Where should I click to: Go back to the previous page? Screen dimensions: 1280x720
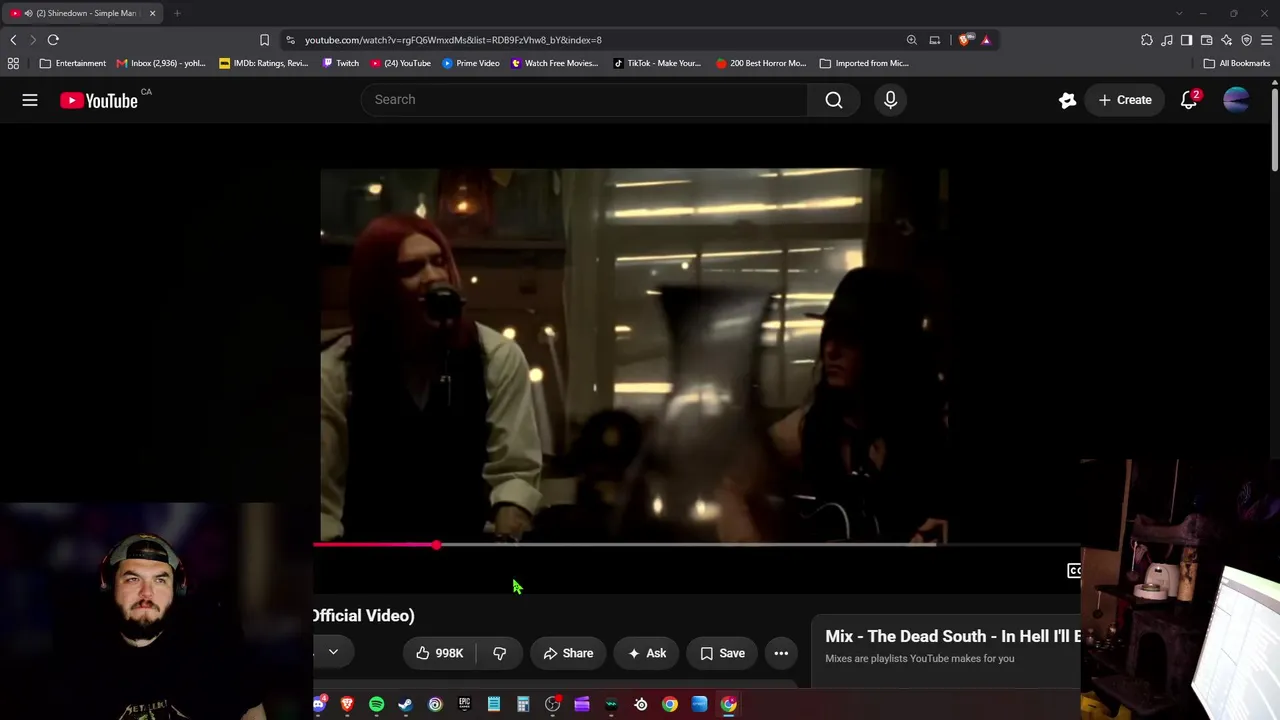[13, 40]
